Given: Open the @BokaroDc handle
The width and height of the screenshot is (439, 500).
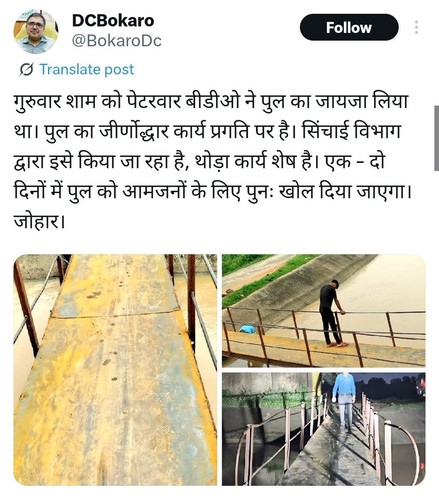Looking at the screenshot, I should click(x=117, y=41).
